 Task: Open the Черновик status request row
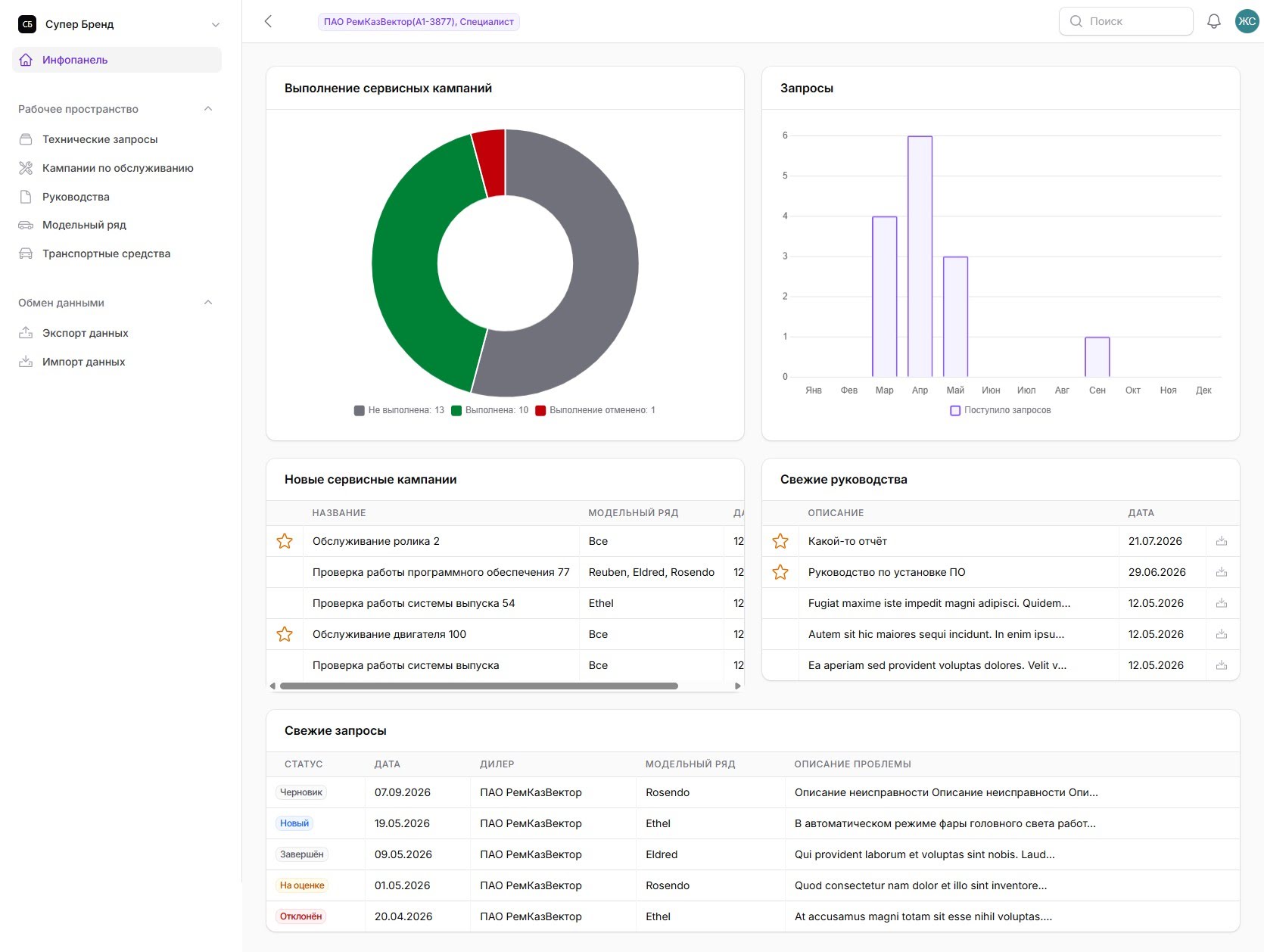[752, 792]
